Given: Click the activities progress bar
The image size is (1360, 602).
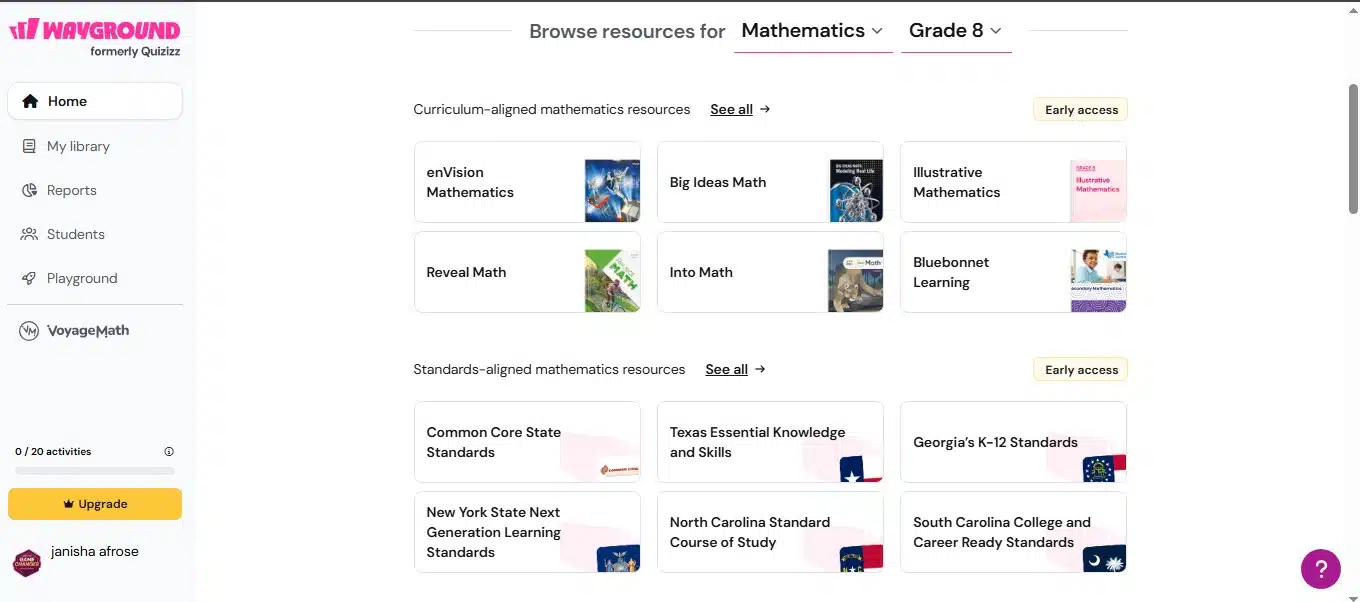Looking at the screenshot, I should [x=95, y=471].
